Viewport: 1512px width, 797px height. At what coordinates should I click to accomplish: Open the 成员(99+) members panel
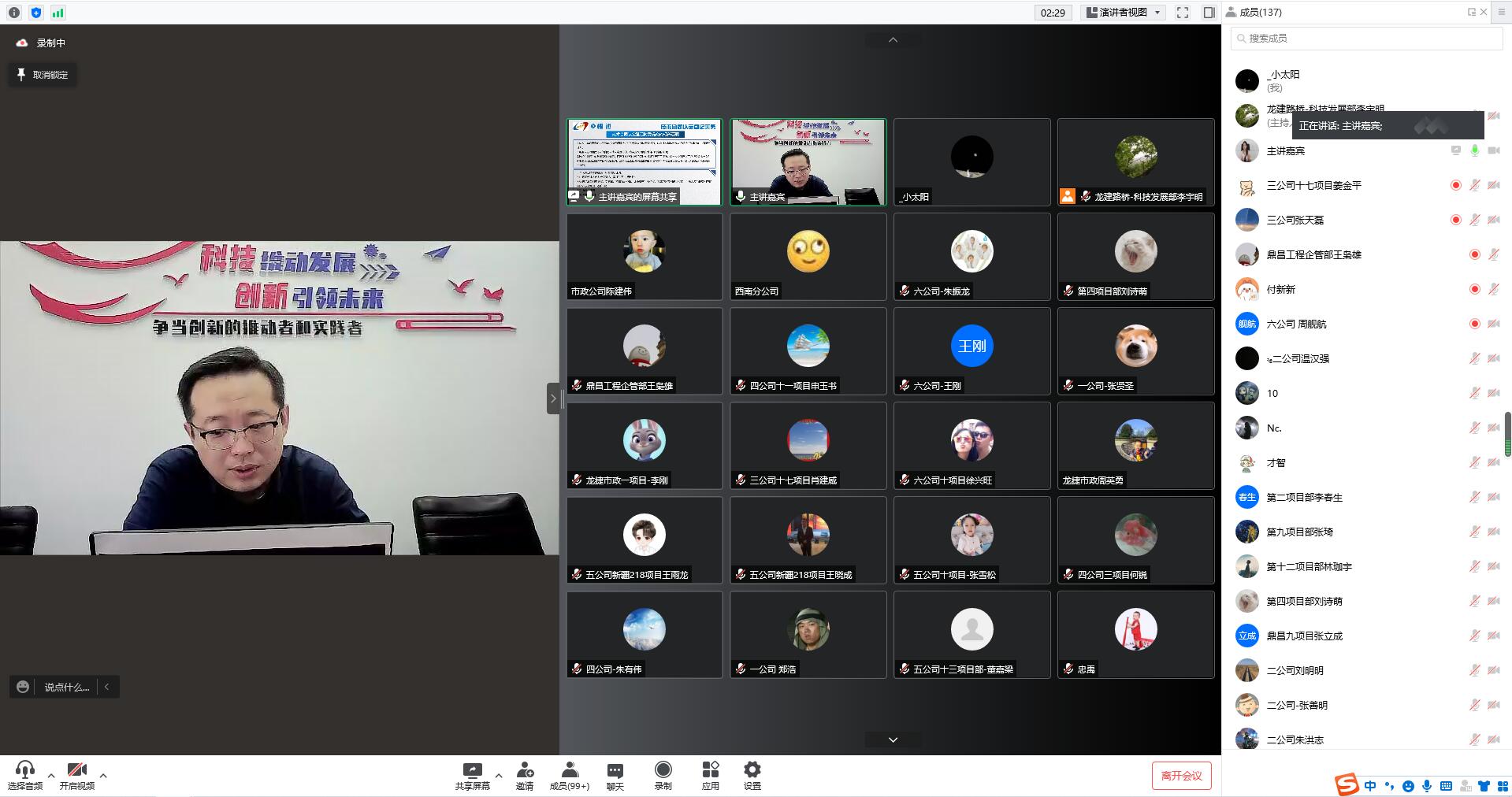click(569, 775)
